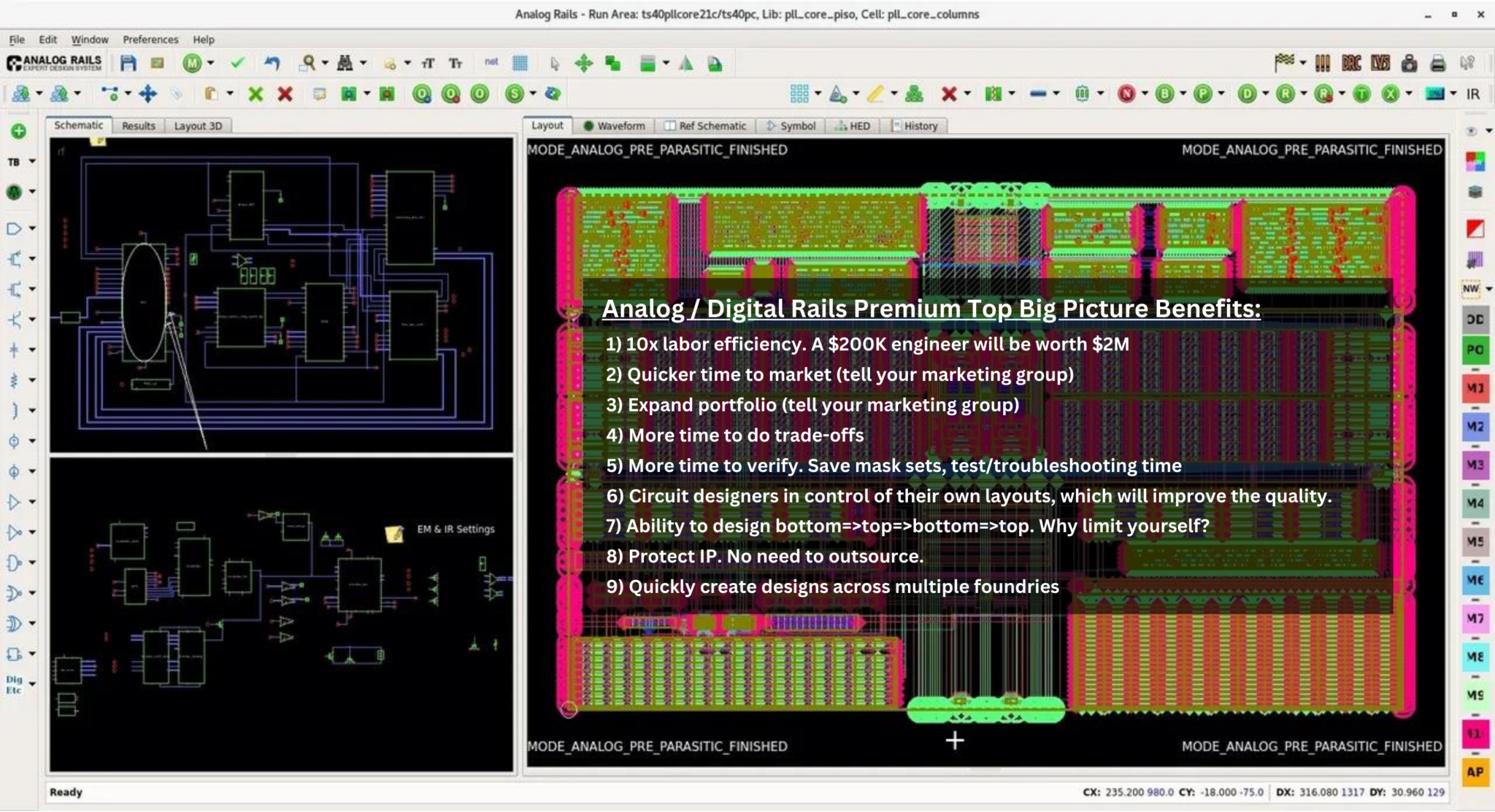Switch to the Waveform tab

(x=614, y=125)
